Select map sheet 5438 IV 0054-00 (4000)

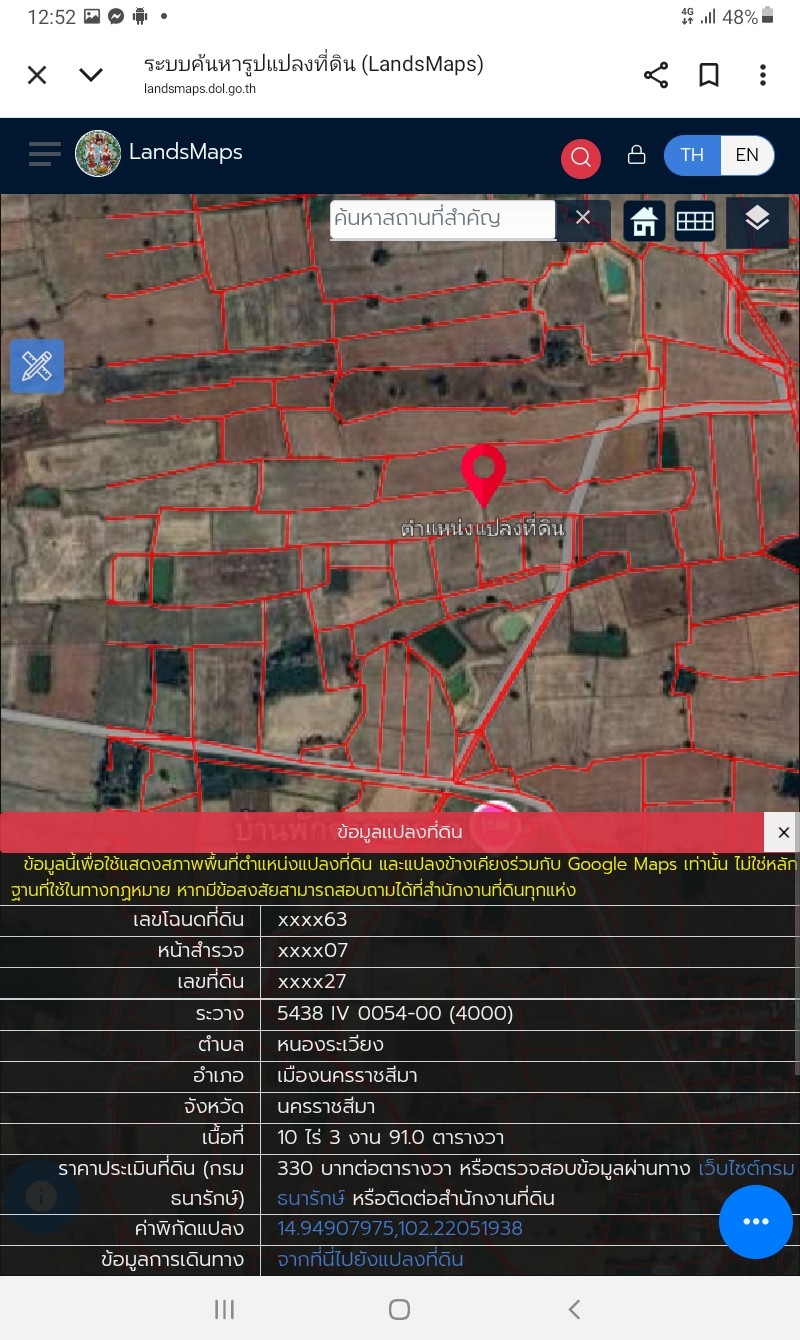click(395, 1014)
